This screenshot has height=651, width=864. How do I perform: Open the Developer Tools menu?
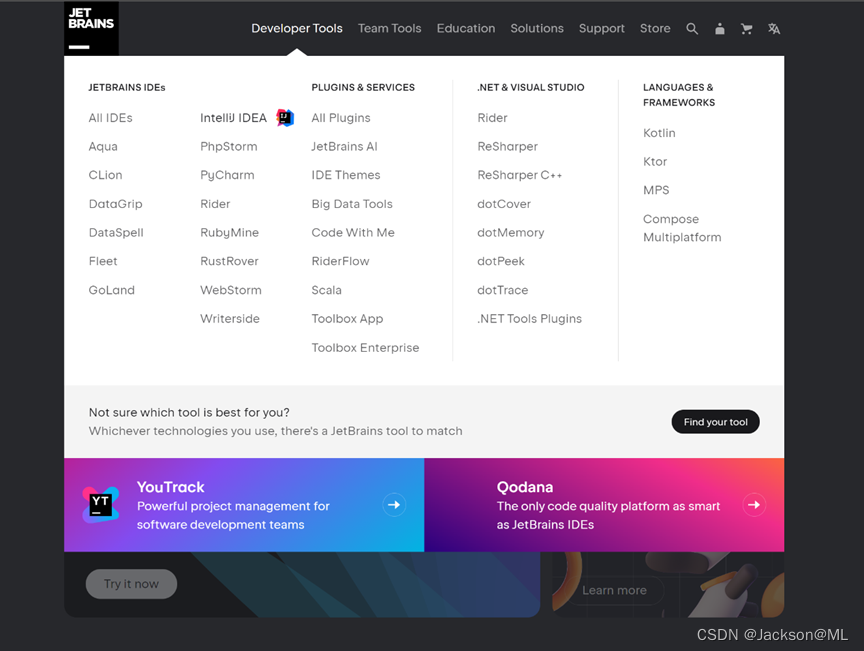pyautogui.click(x=297, y=28)
